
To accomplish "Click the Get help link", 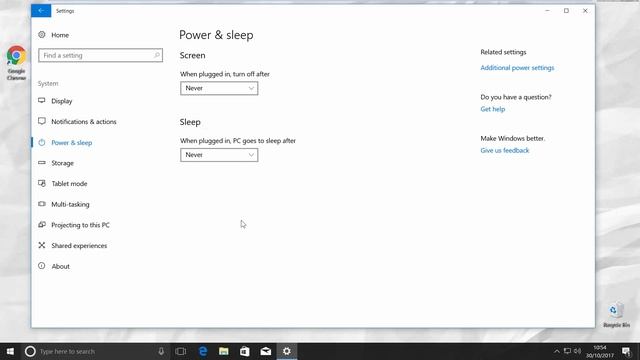I will [x=493, y=109].
